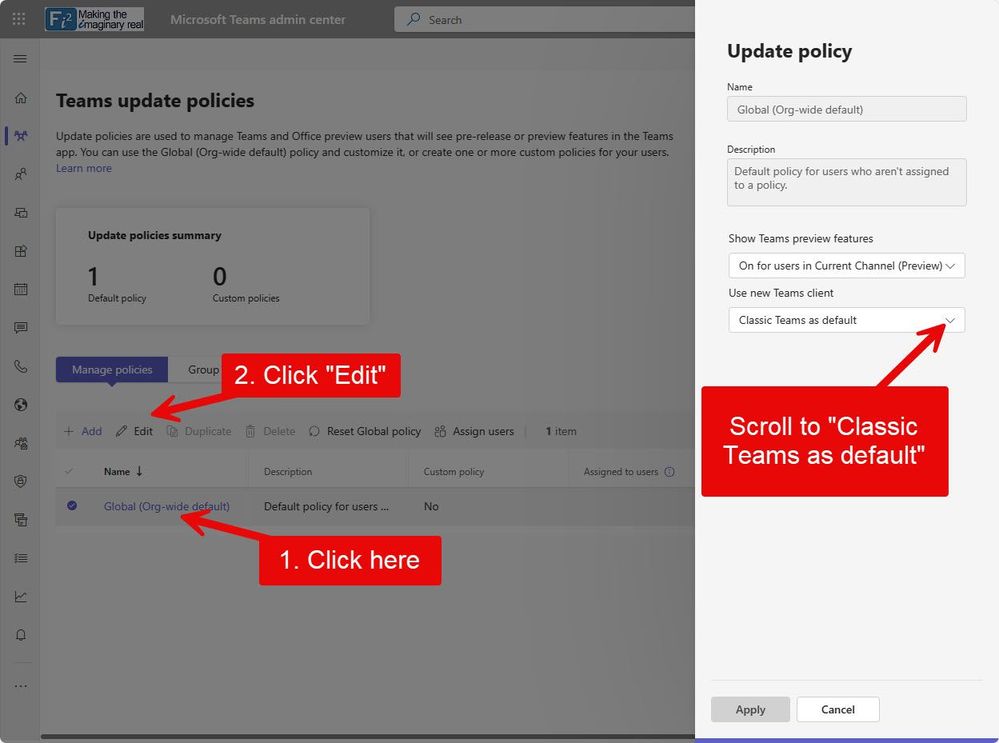This screenshot has width=999, height=743.
Task: Click the Search input field
Action: pos(545,19)
